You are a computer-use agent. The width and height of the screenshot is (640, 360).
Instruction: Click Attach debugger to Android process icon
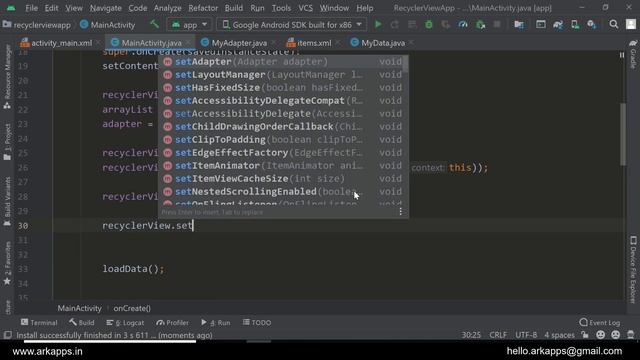click(x=480, y=25)
